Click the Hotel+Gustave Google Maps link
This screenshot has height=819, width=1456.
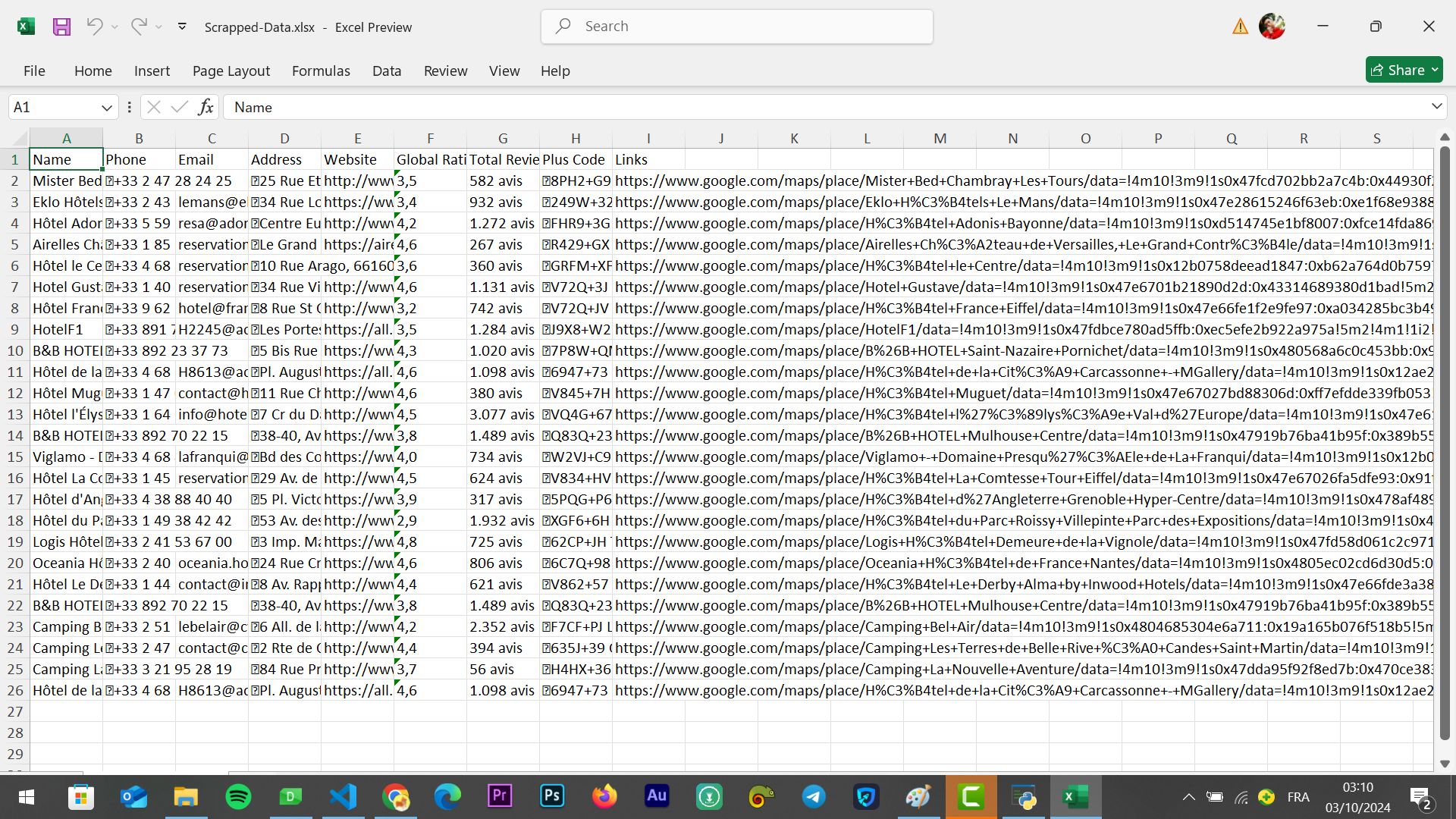(x=1024, y=287)
